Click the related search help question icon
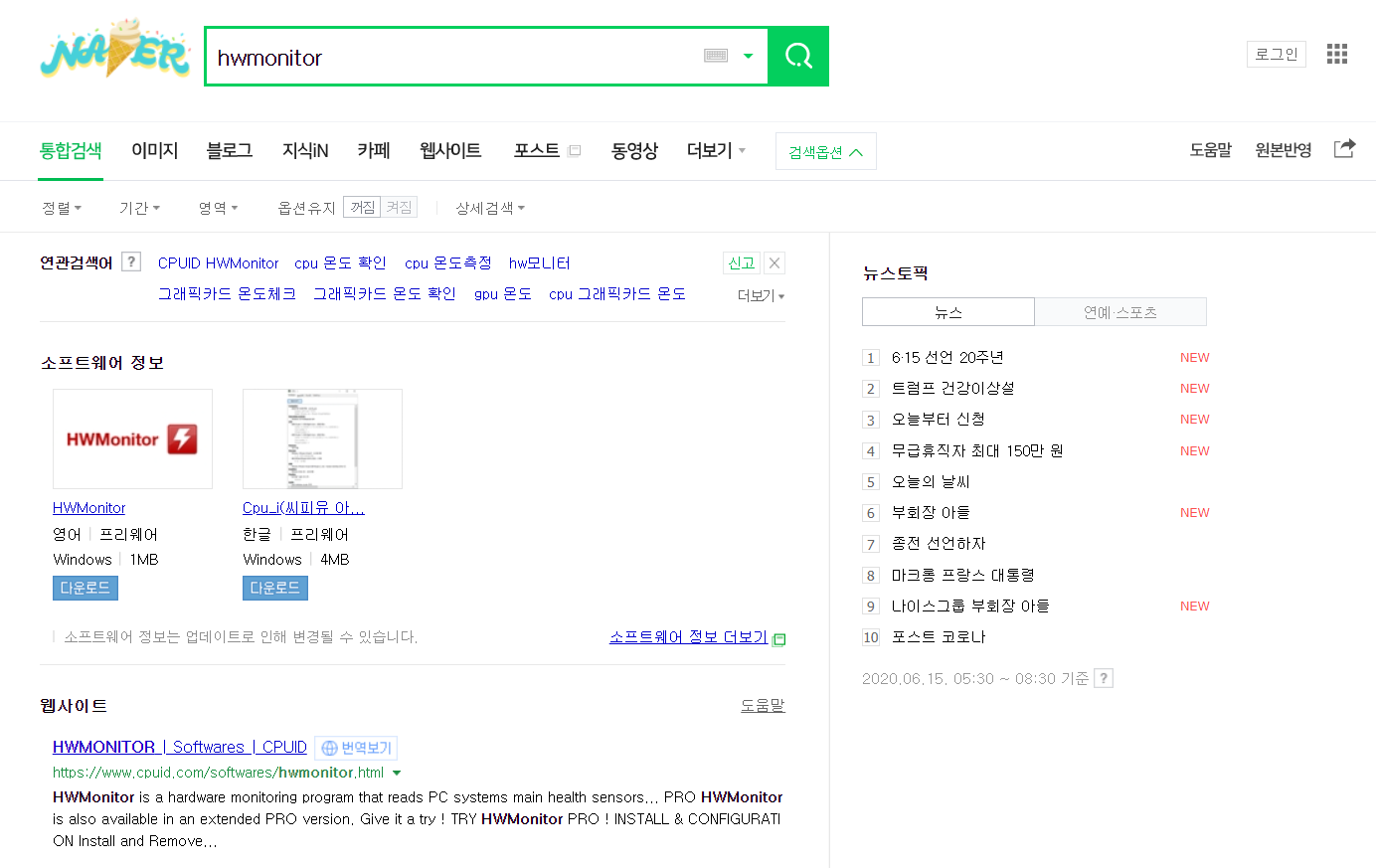1376x868 pixels. point(130,261)
